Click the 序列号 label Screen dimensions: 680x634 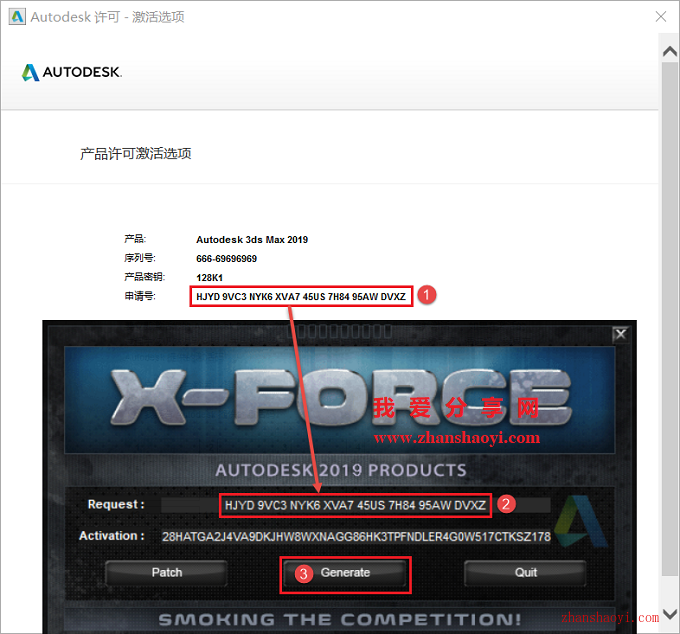click(x=140, y=258)
